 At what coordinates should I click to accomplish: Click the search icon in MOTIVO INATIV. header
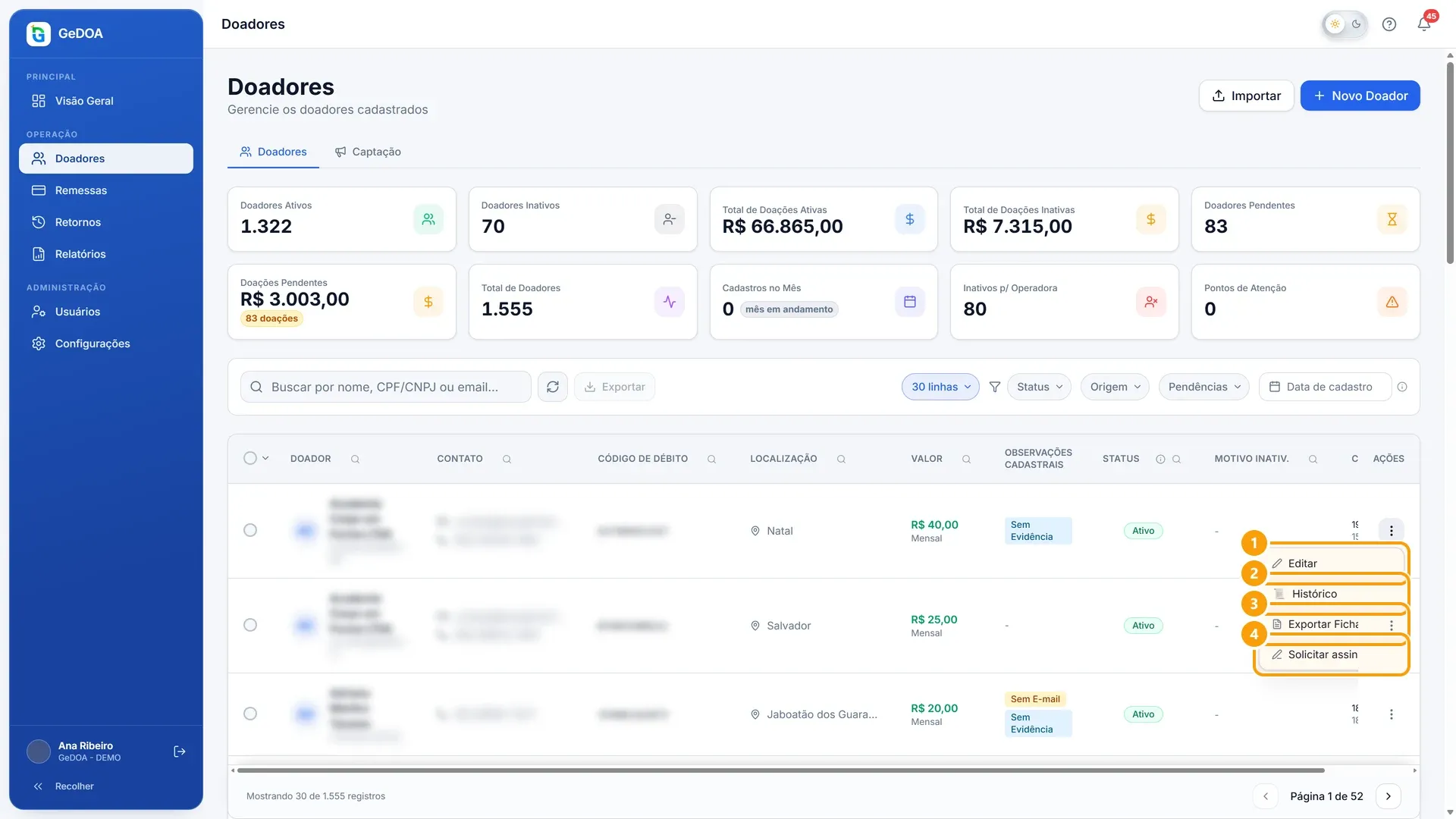[x=1313, y=459]
